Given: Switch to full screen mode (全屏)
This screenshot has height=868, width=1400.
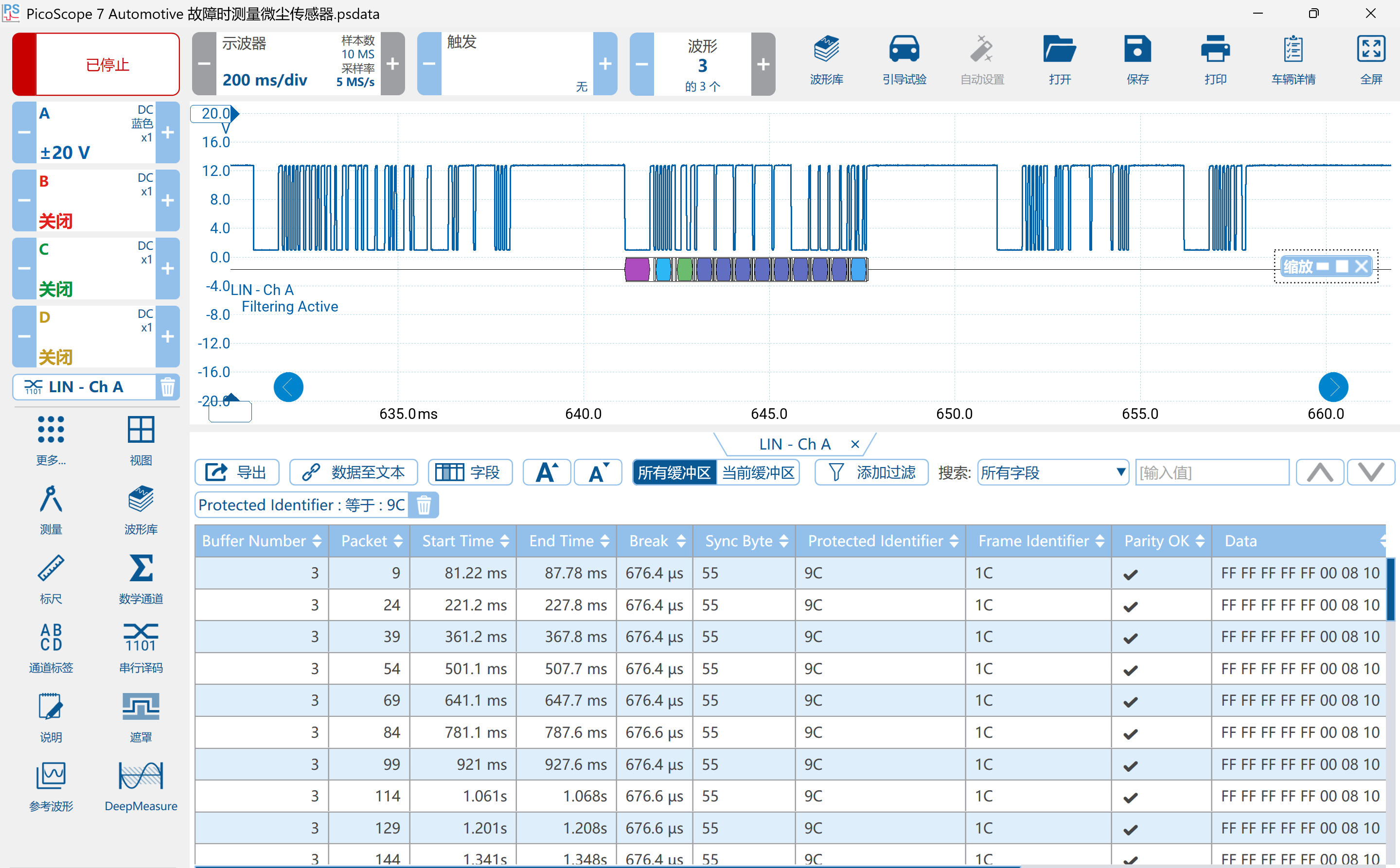Looking at the screenshot, I should click(x=1371, y=60).
